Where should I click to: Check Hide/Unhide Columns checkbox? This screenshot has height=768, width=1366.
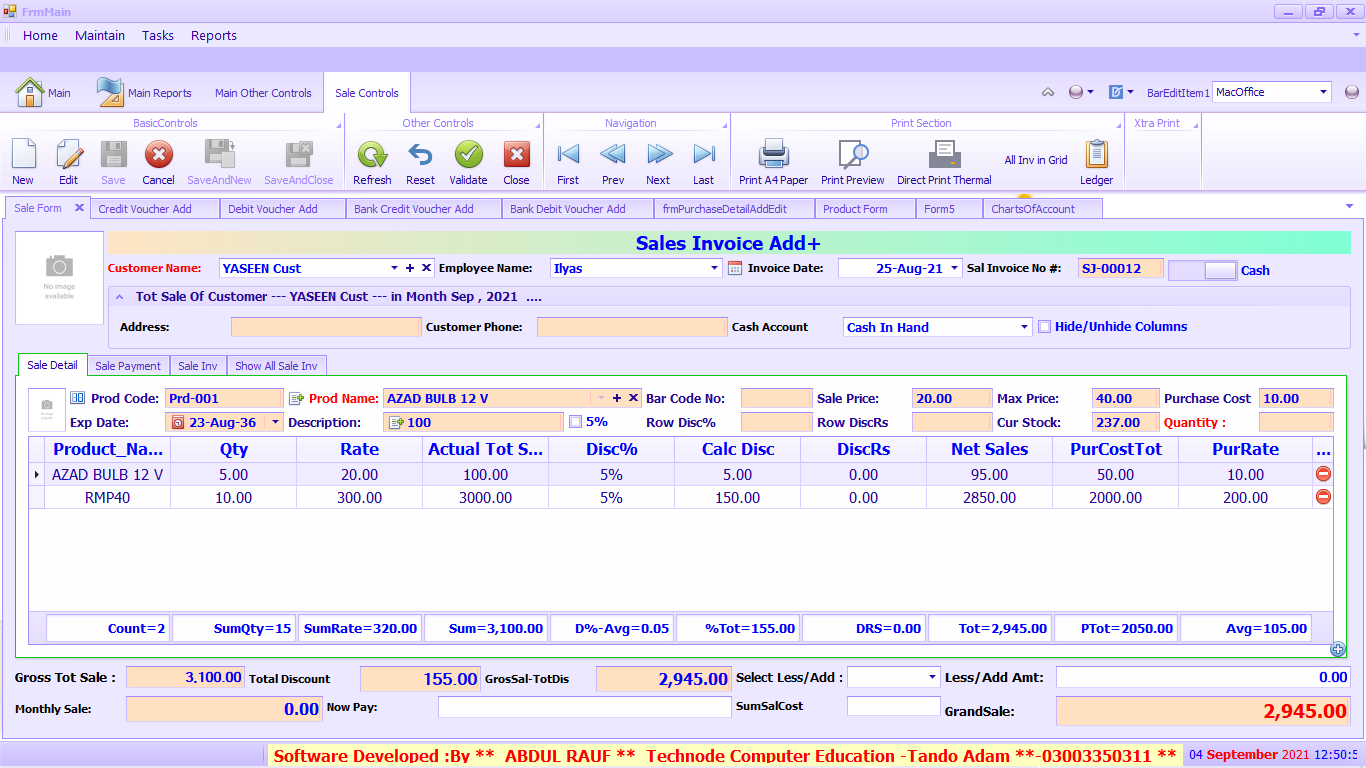(x=1044, y=327)
